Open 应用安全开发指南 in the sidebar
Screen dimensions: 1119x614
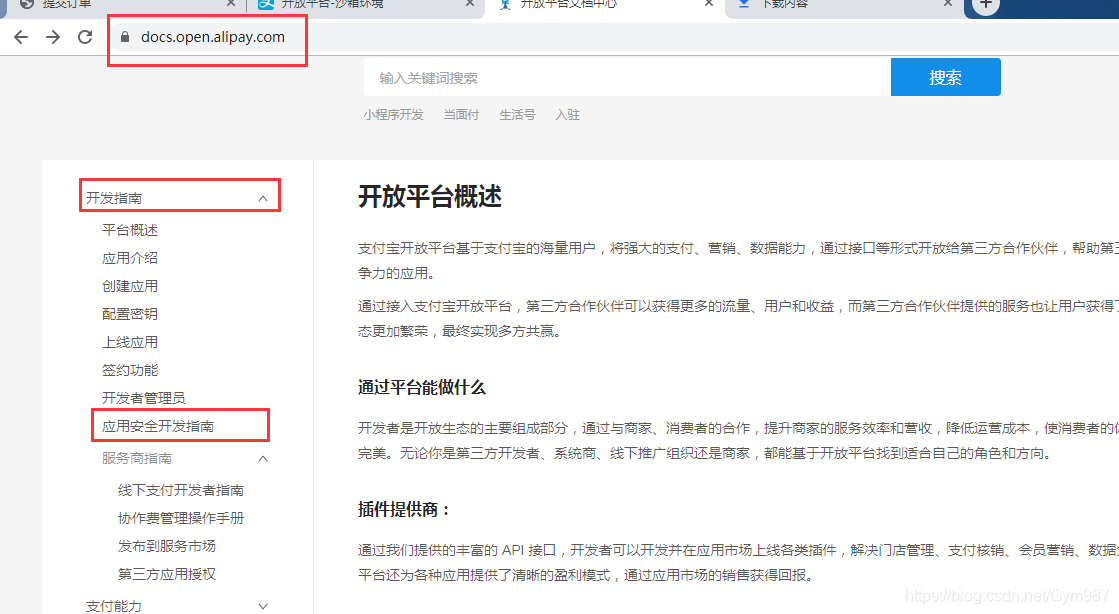coord(158,426)
